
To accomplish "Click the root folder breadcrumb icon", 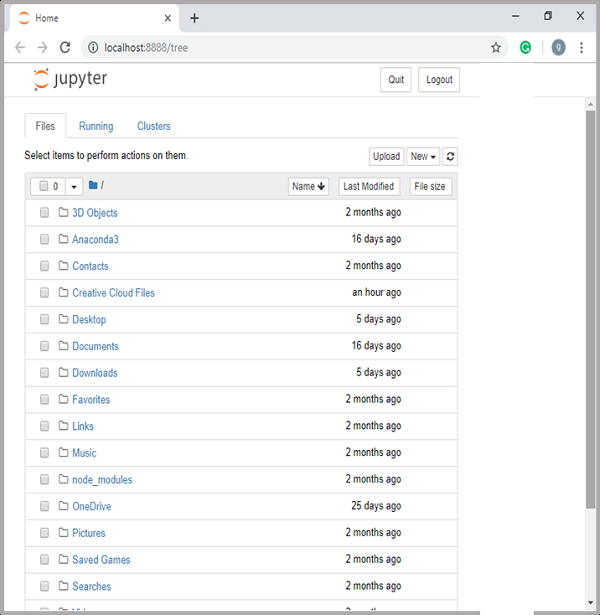I will point(93,186).
